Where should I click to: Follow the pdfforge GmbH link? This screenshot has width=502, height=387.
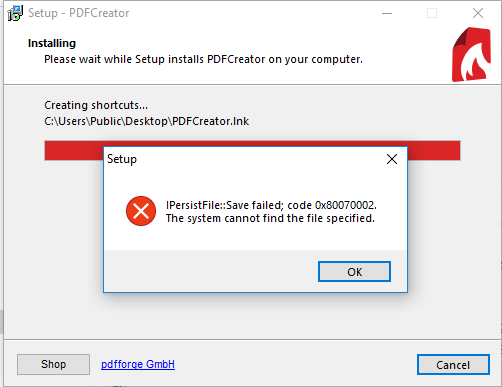pos(138,364)
